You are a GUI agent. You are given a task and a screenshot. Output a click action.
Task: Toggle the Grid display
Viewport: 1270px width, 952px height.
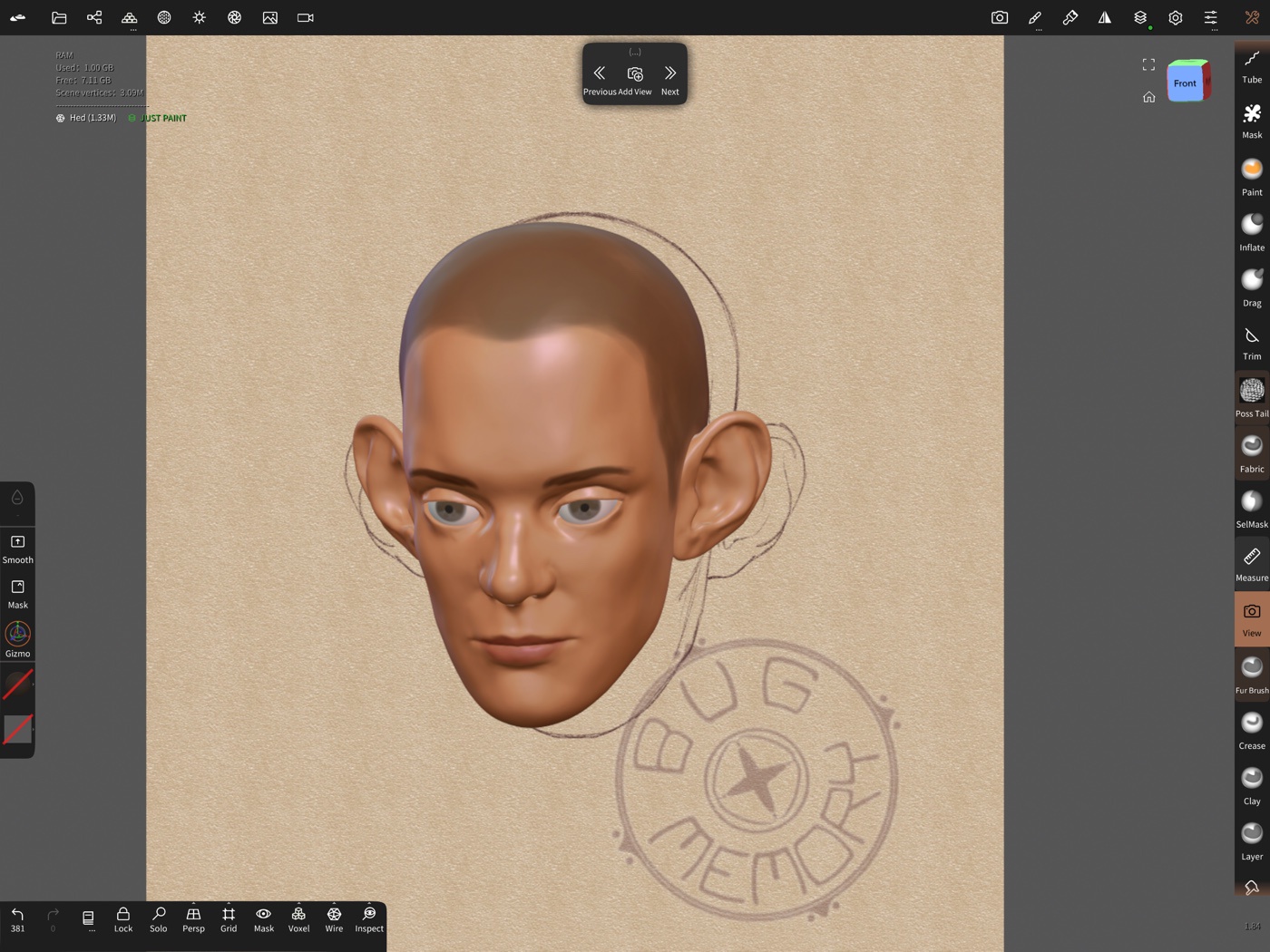pos(229,919)
